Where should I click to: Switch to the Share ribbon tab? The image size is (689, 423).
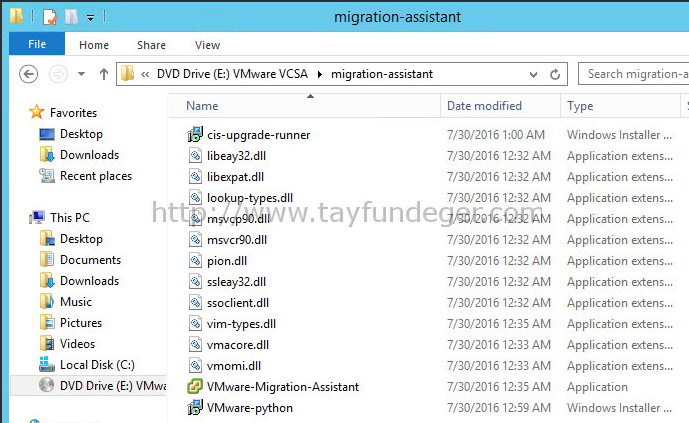coord(151,45)
